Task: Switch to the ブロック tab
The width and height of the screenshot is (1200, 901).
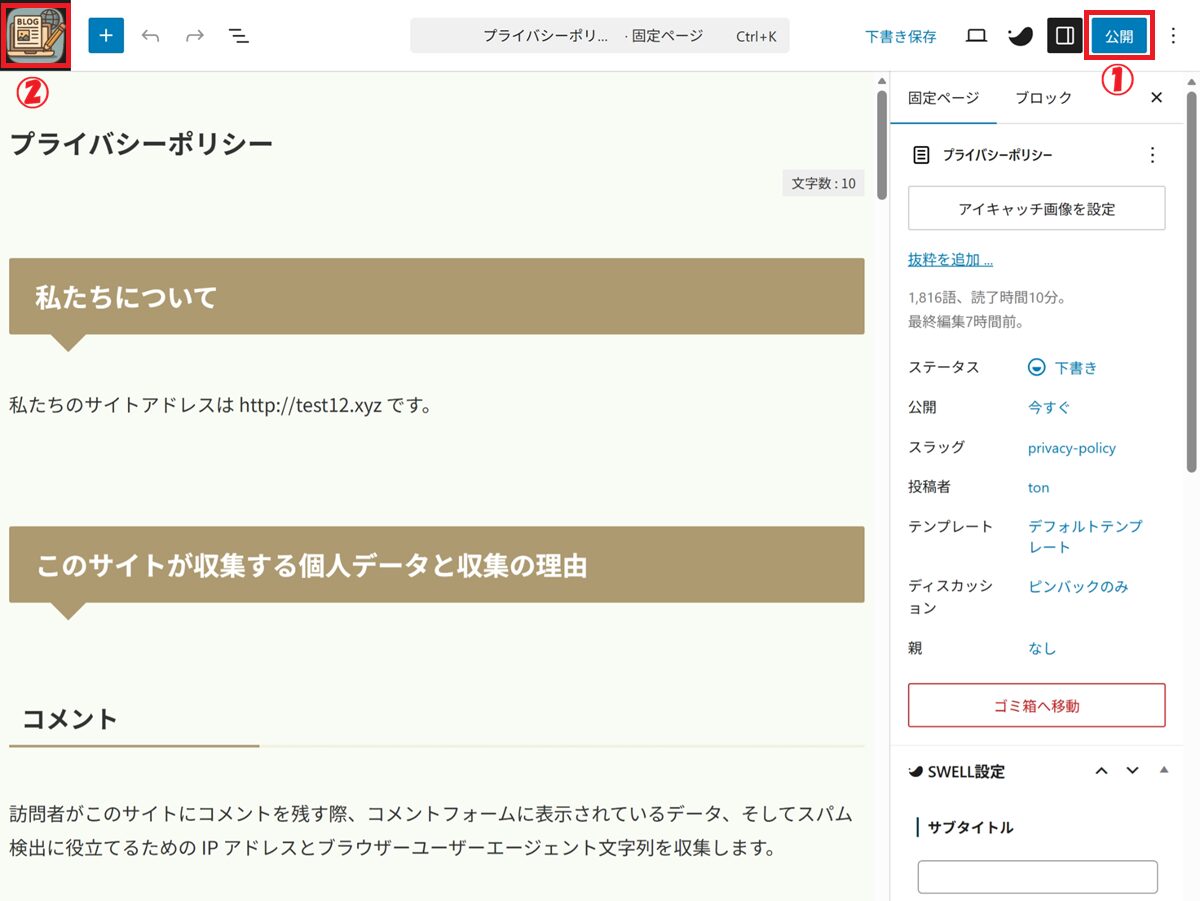Action: 1043,97
